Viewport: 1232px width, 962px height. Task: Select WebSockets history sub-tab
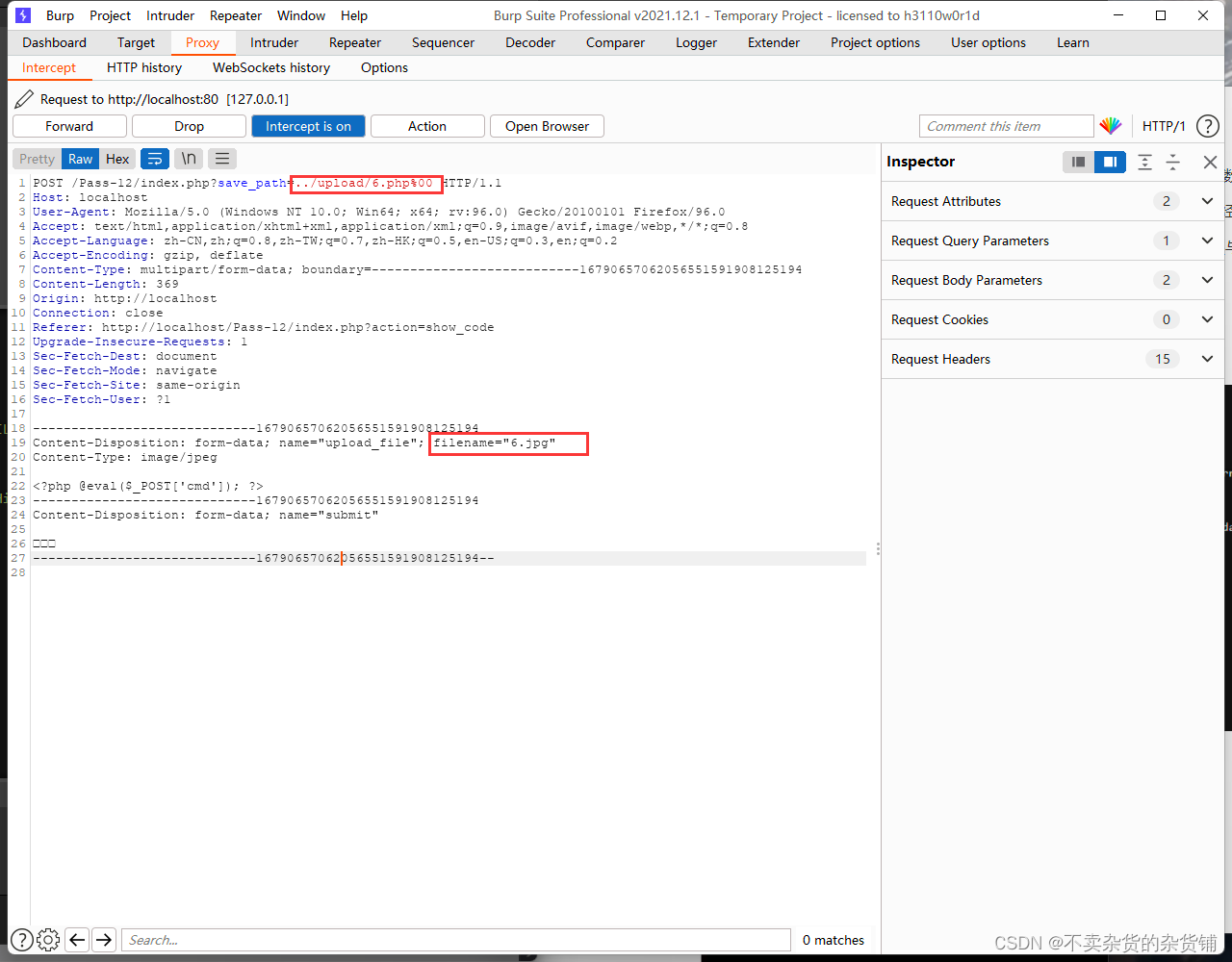[271, 67]
